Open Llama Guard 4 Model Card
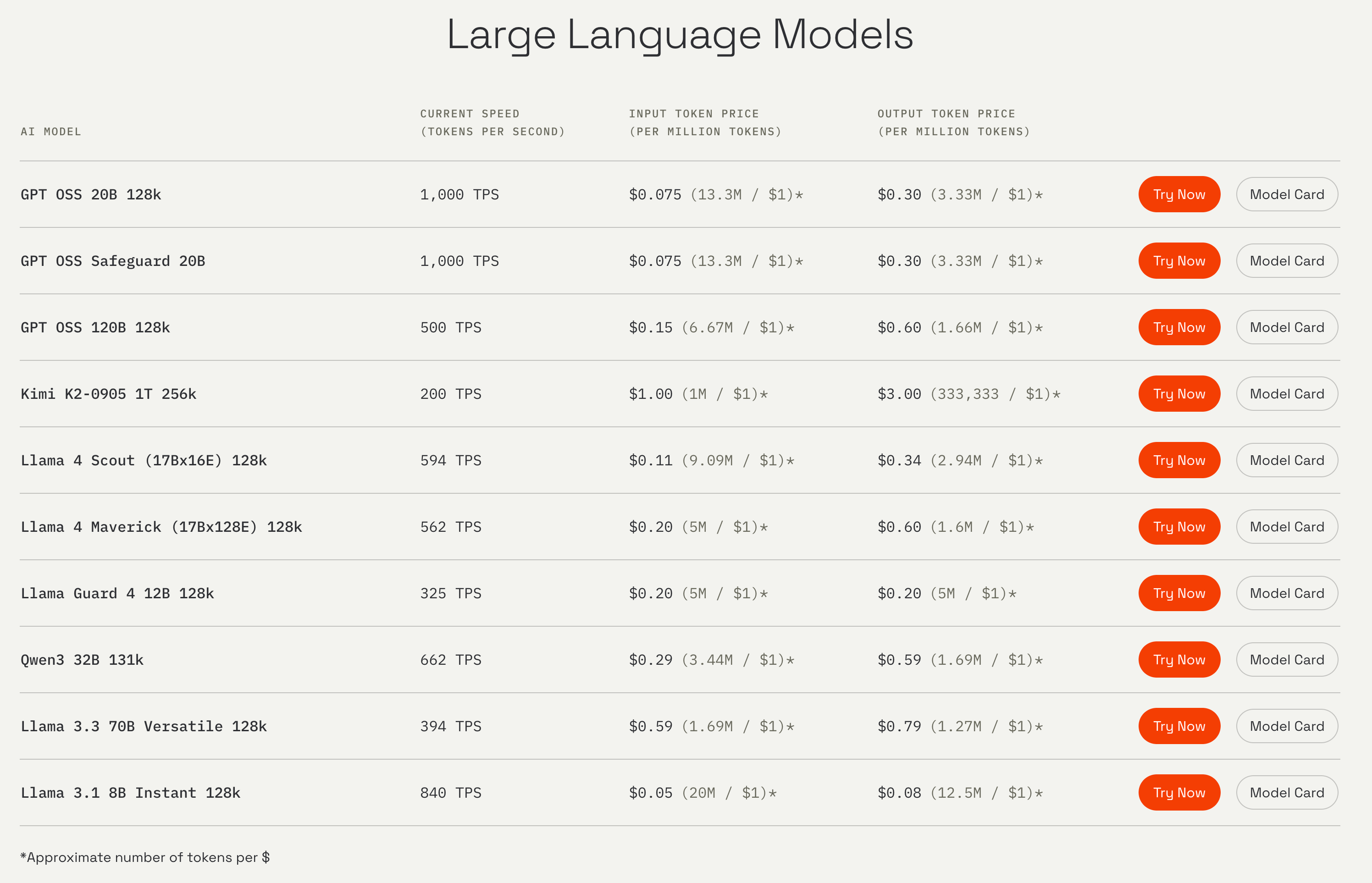 pos(1287,593)
